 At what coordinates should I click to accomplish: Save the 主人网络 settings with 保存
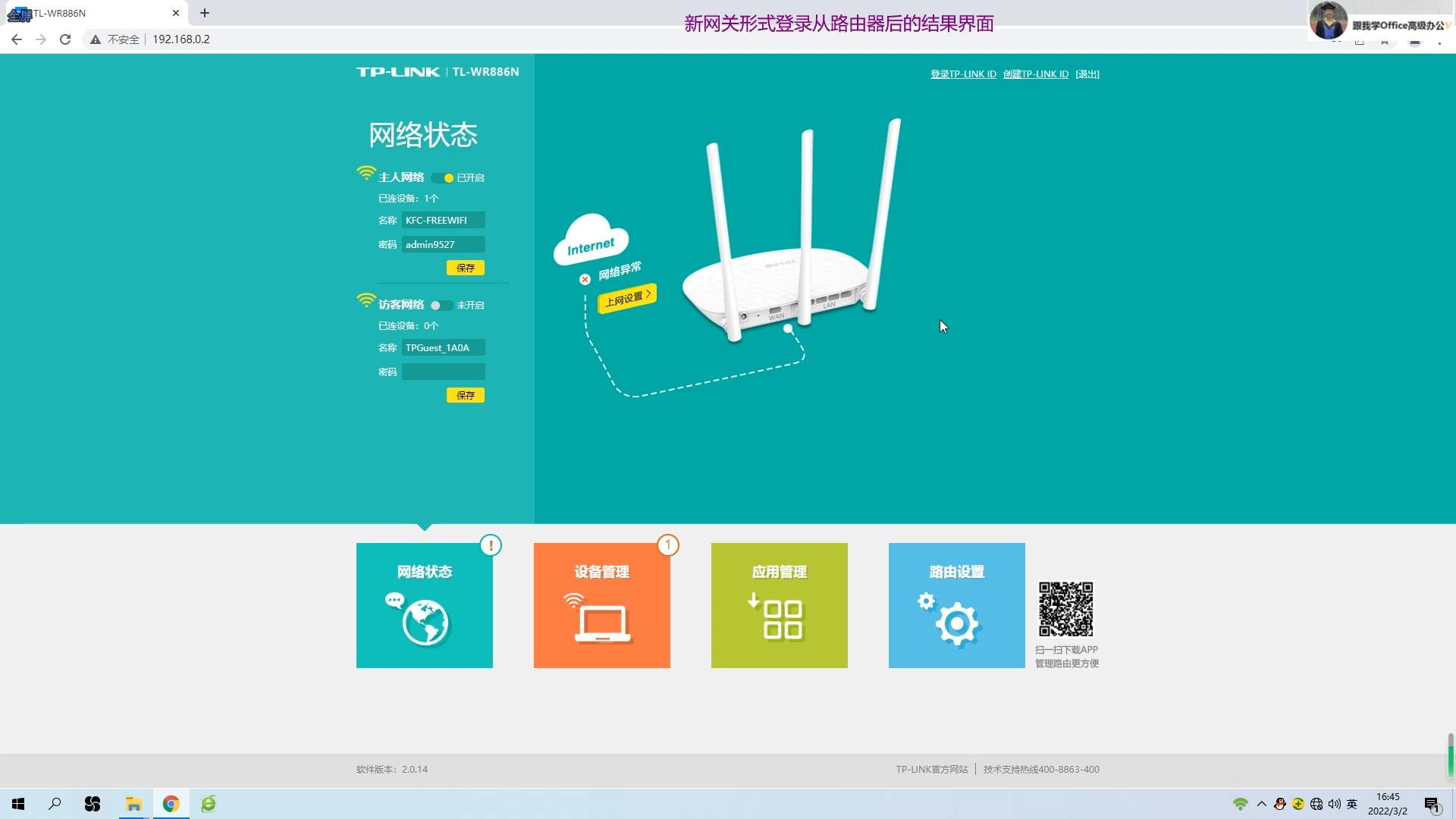coord(465,267)
